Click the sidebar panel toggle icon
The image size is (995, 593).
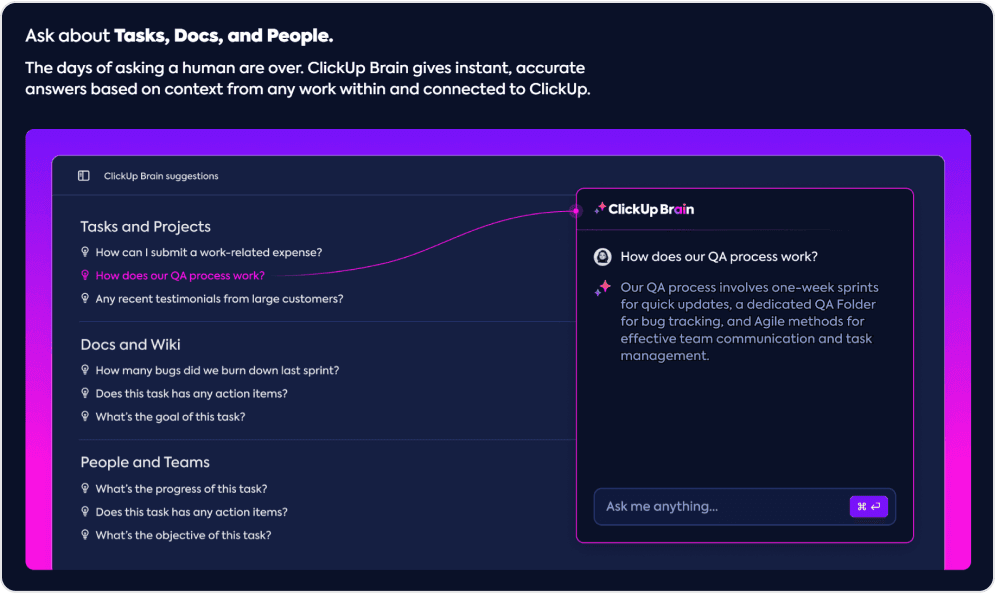click(x=84, y=176)
